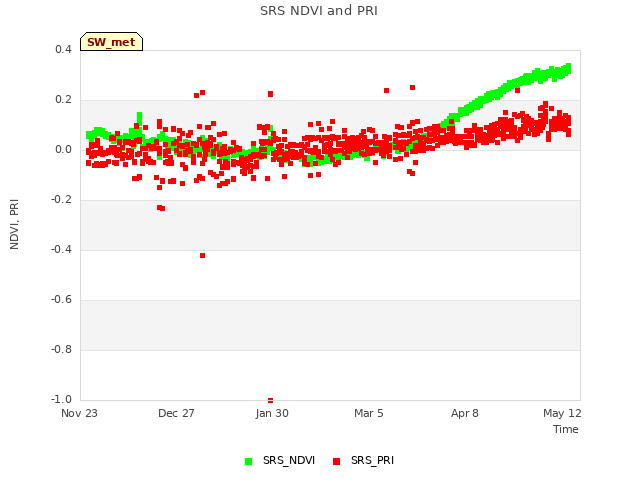Click the Nov 23 date tick label

pos(79,413)
